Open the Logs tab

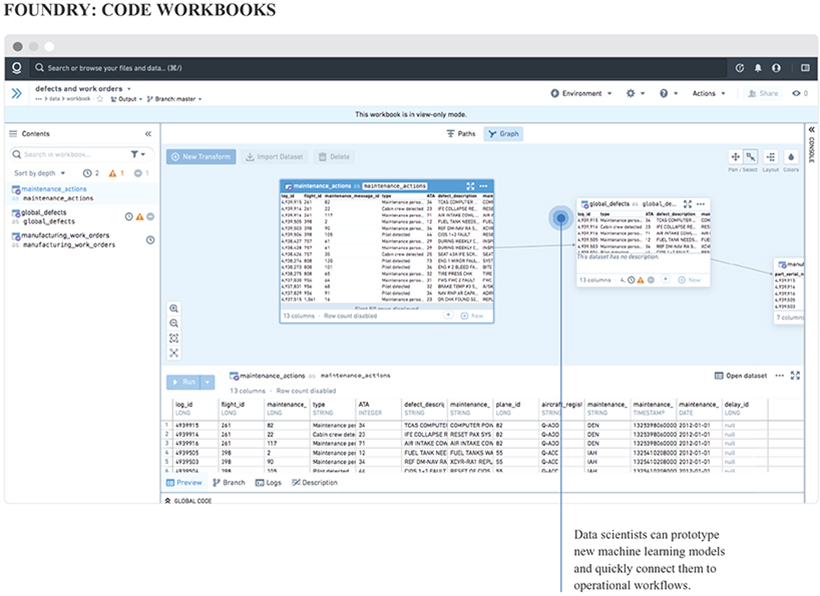pyautogui.click(x=268, y=482)
